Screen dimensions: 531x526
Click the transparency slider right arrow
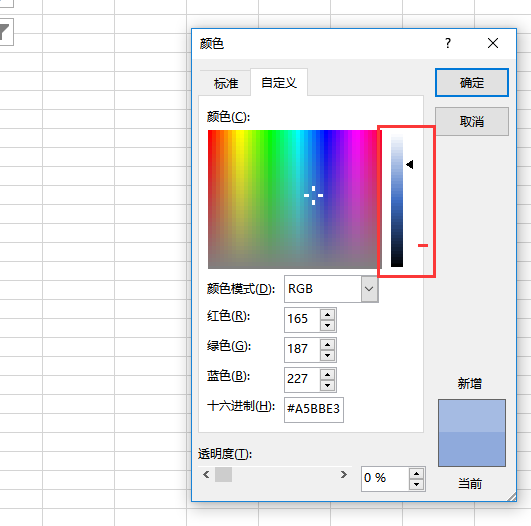click(x=344, y=475)
